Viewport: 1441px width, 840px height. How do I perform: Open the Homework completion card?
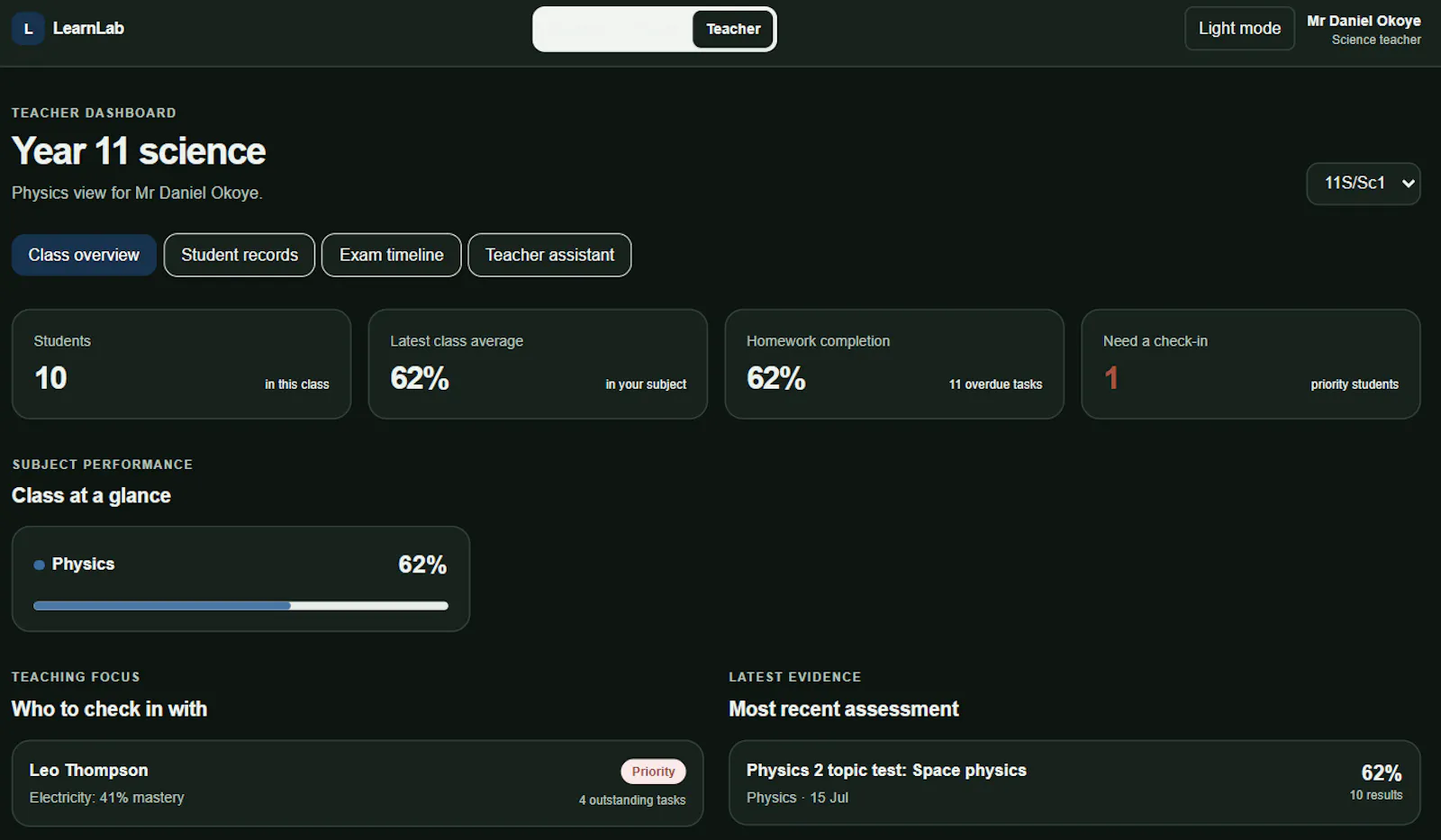[x=894, y=364]
